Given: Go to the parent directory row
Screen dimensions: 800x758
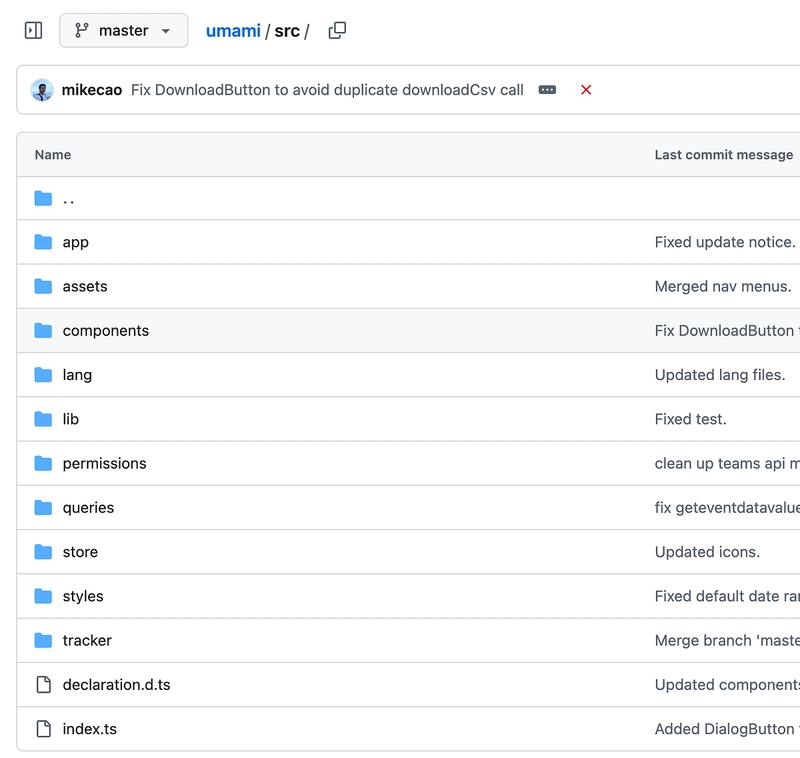Looking at the screenshot, I should (x=68, y=198).
